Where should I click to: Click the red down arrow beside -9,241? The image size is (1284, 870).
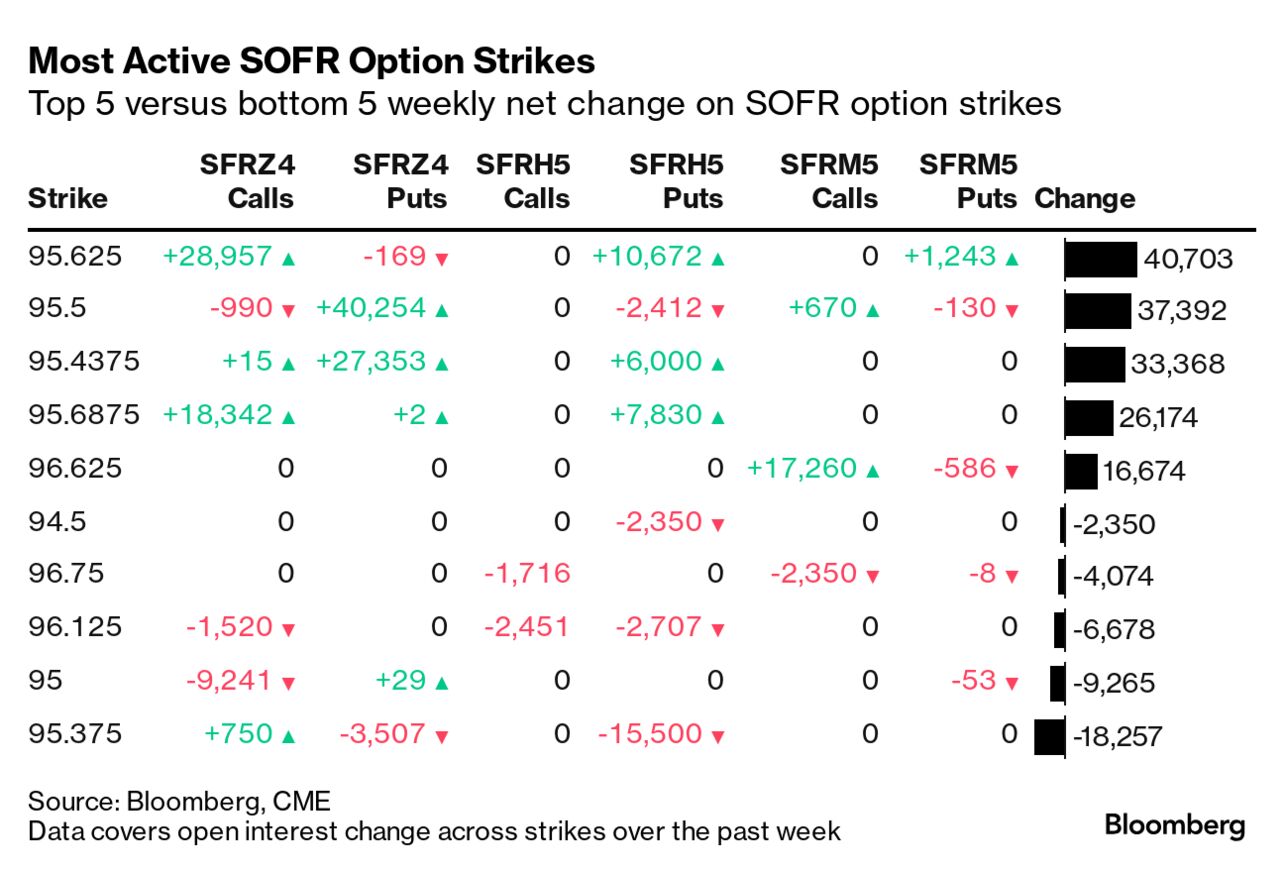click(x=289, y=683)
